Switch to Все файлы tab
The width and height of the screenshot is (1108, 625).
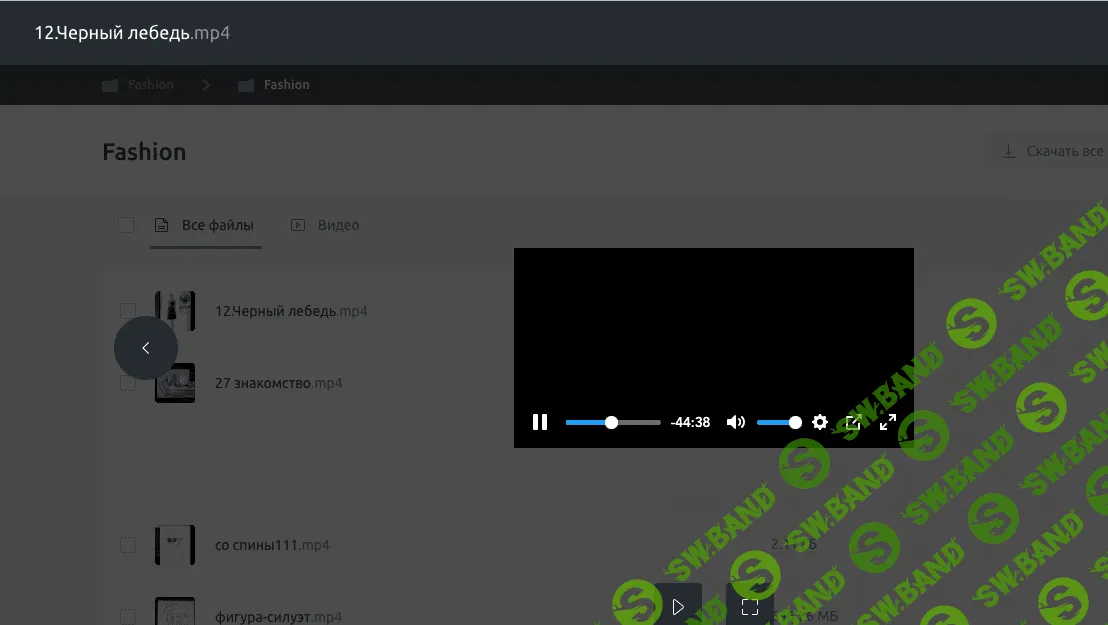tap(205, 225)
